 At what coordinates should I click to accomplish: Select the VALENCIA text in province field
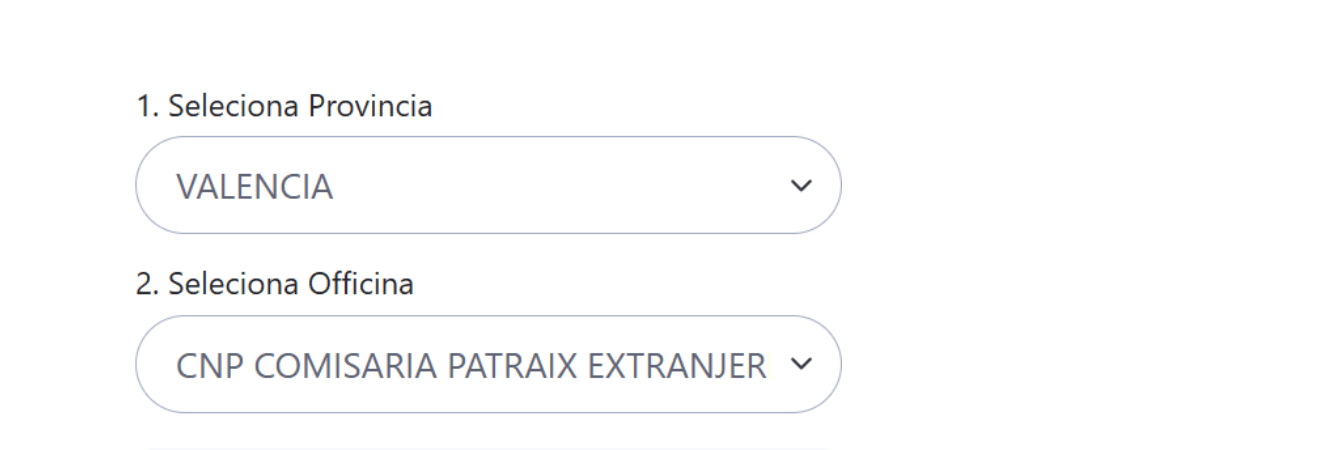coord(254,187)
